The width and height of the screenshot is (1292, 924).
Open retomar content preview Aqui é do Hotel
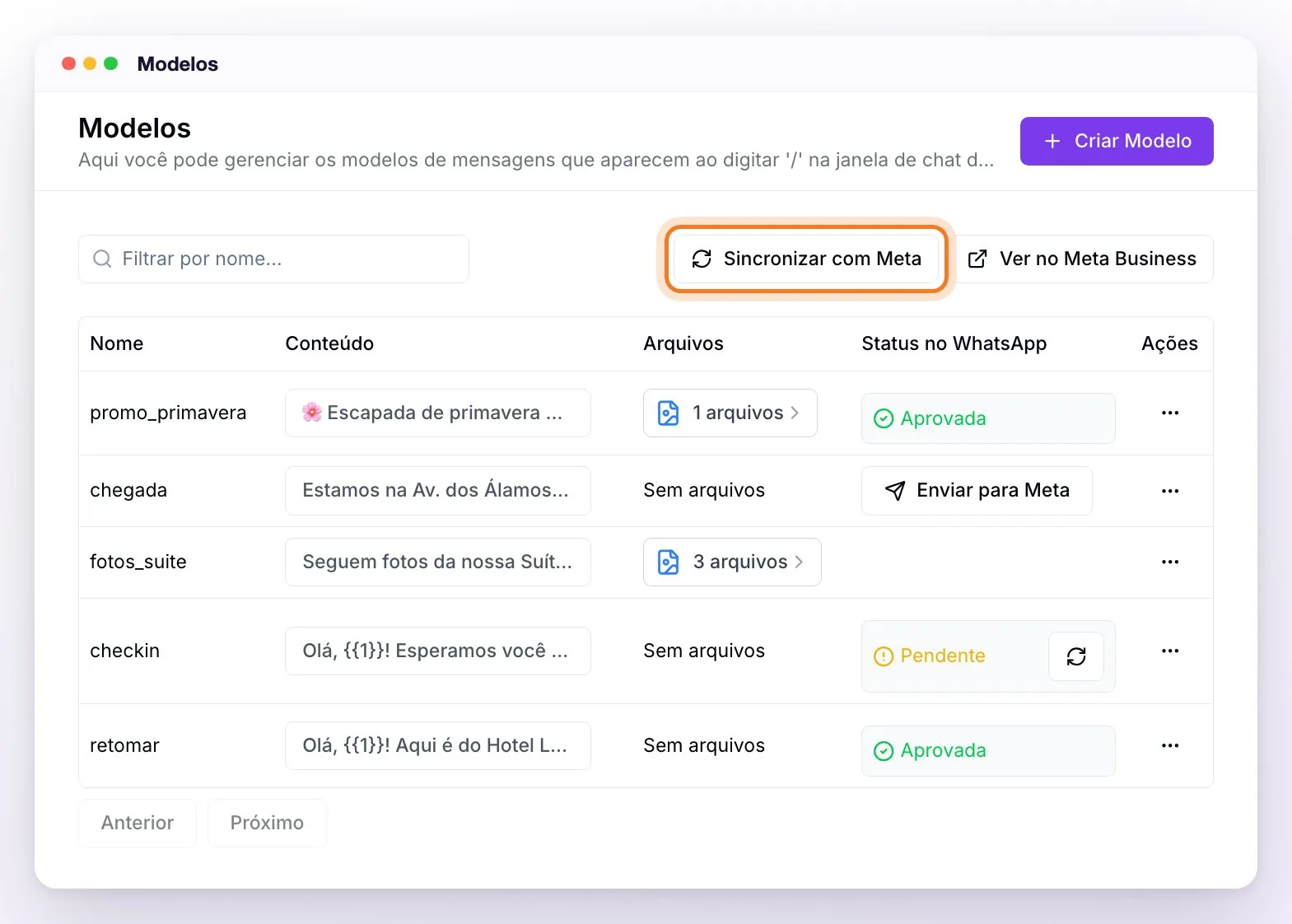[x=438, y=745]
